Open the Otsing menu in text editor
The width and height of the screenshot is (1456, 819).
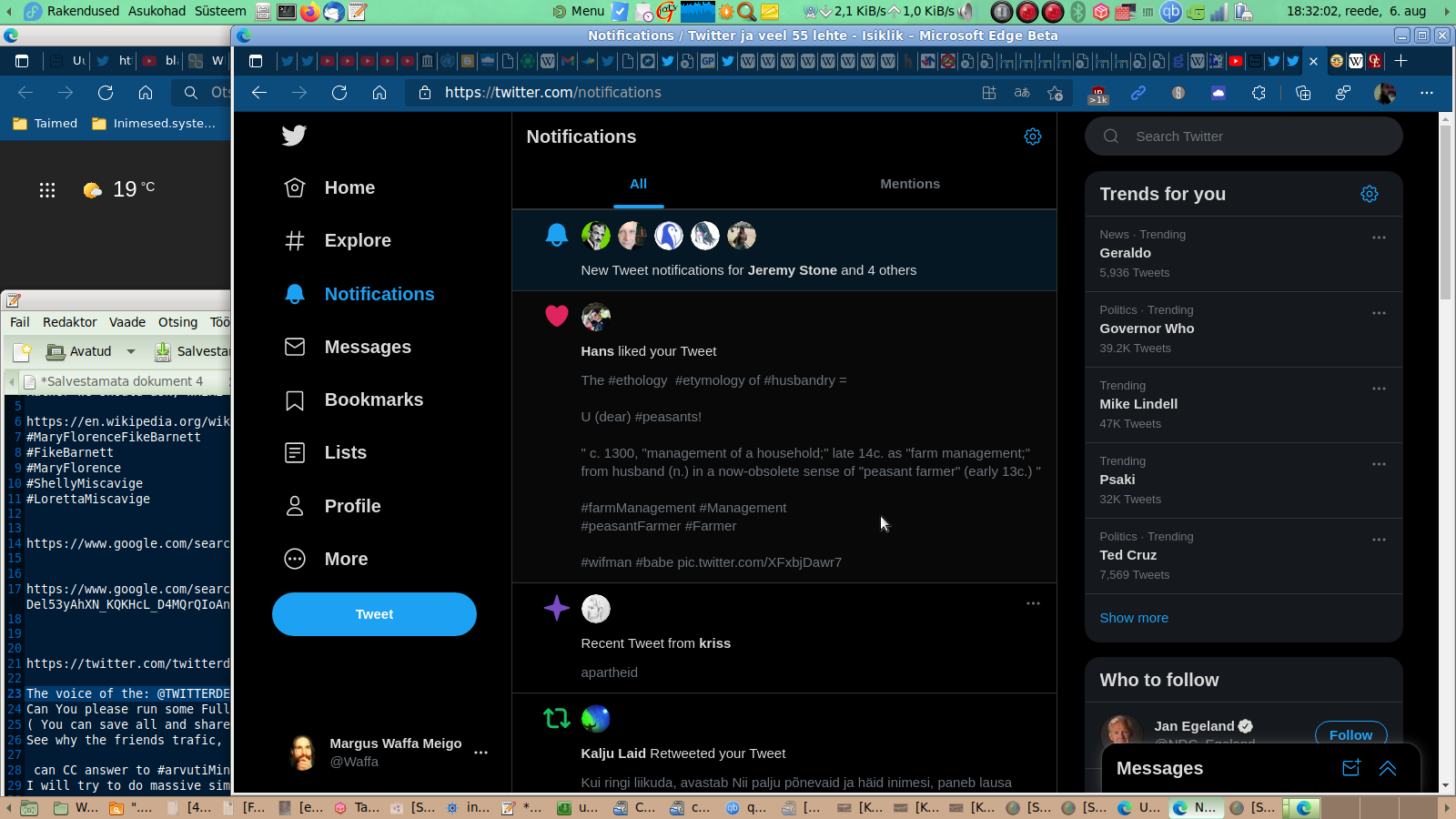coord(177,322)
